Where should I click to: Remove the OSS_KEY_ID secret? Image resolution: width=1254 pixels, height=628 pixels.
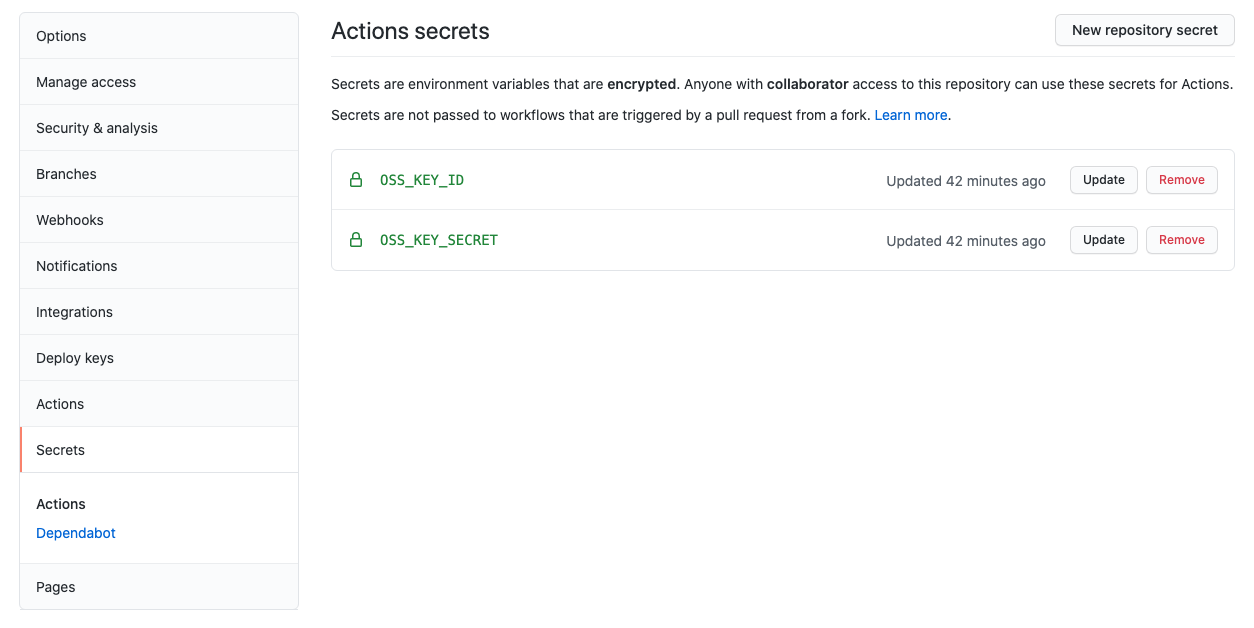tap(1181, 180)
